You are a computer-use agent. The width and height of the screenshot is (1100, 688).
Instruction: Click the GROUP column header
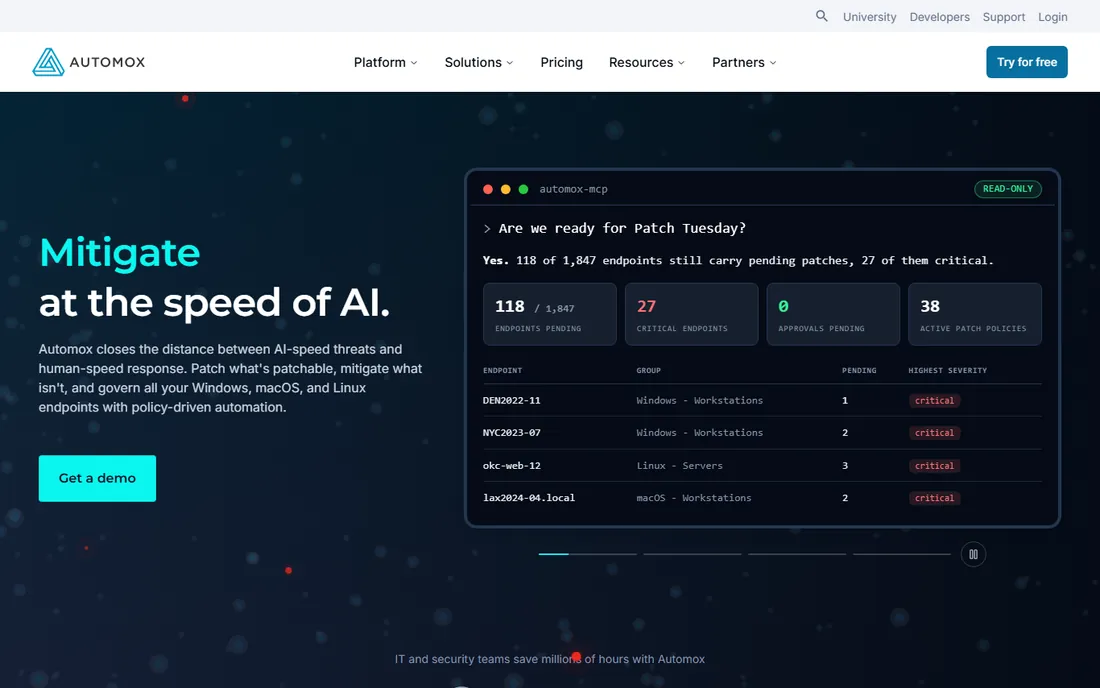coord(648,370)
